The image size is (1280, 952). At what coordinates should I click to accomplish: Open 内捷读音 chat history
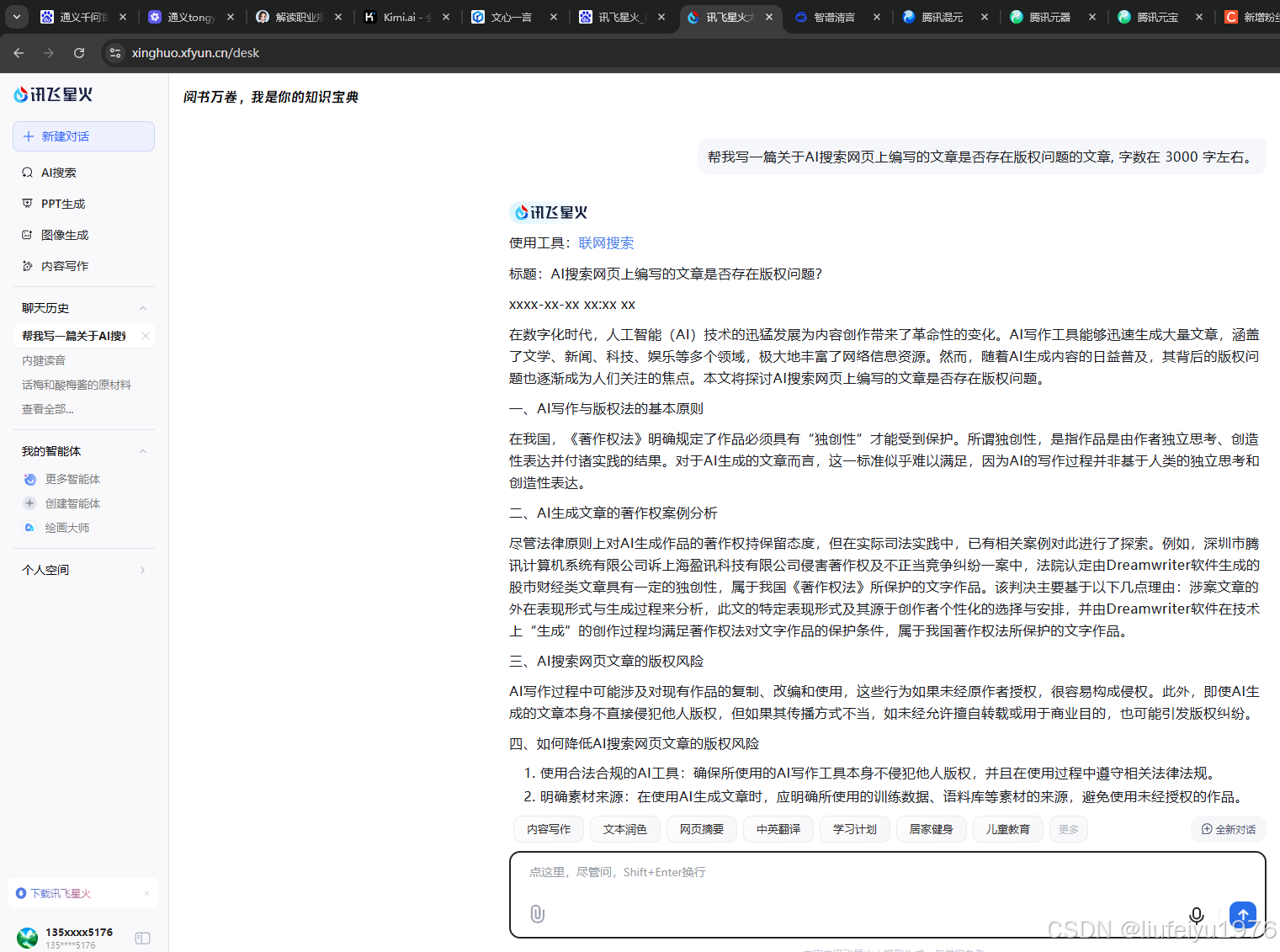tap(44, 360)
